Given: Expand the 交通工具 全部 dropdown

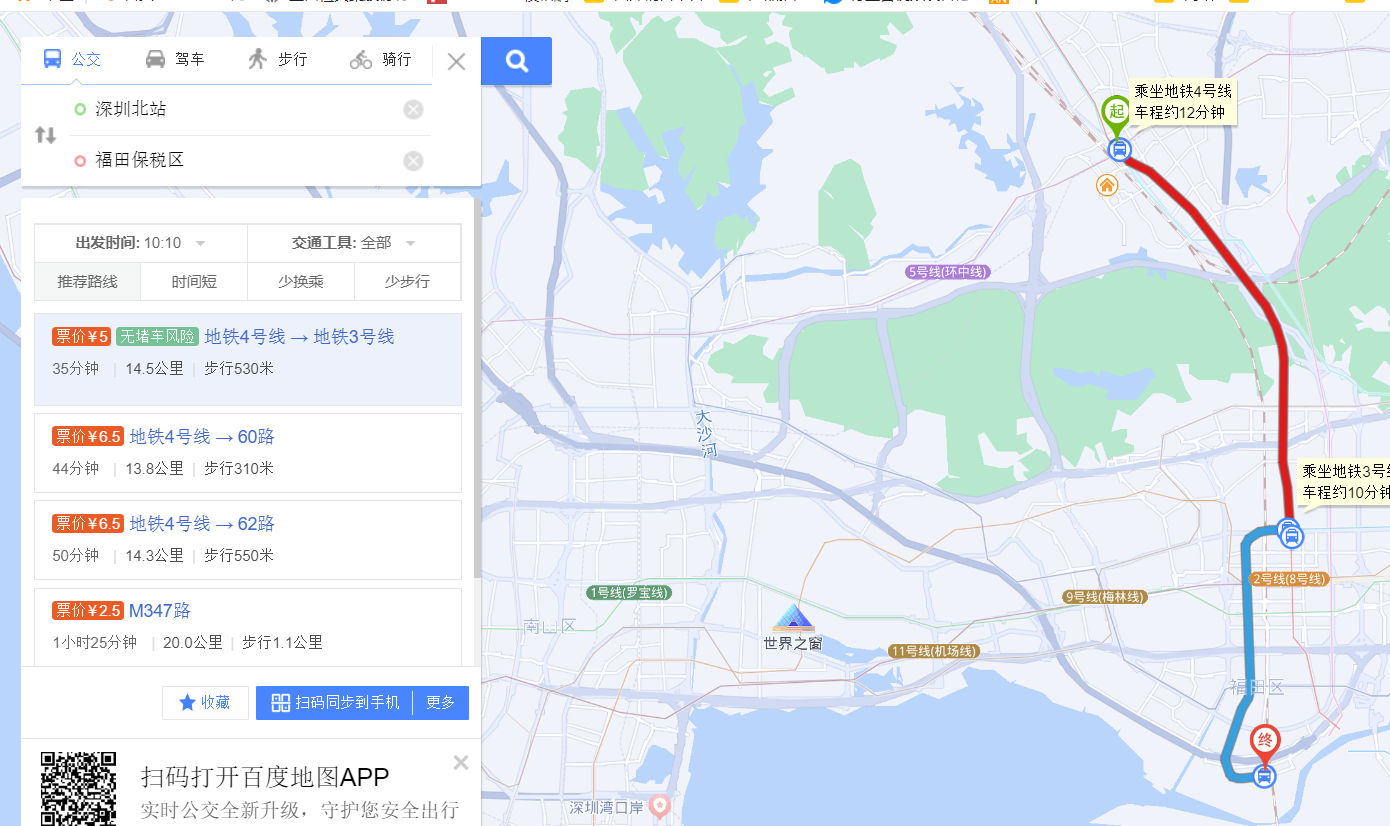Looking at the screenshot, I should click(x=354, y=243).
